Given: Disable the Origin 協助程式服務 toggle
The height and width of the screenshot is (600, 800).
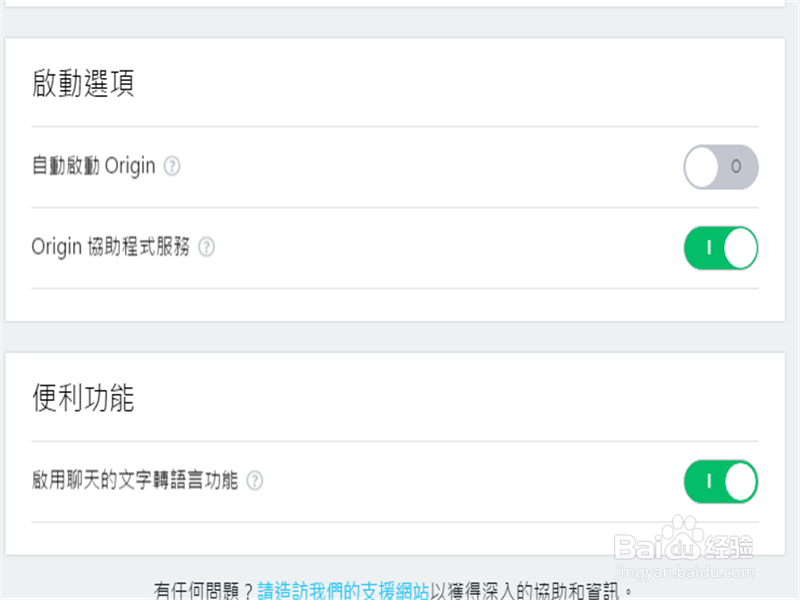Looking at the screenshot, I should click(x=720, y=247).
